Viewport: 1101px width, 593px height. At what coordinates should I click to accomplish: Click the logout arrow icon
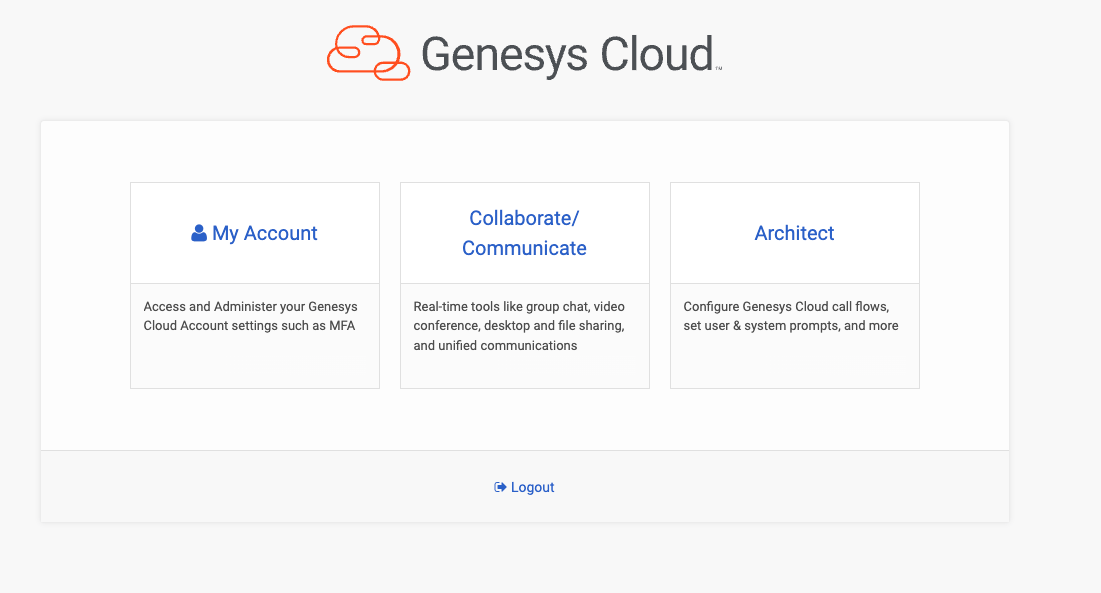(500, 487)
